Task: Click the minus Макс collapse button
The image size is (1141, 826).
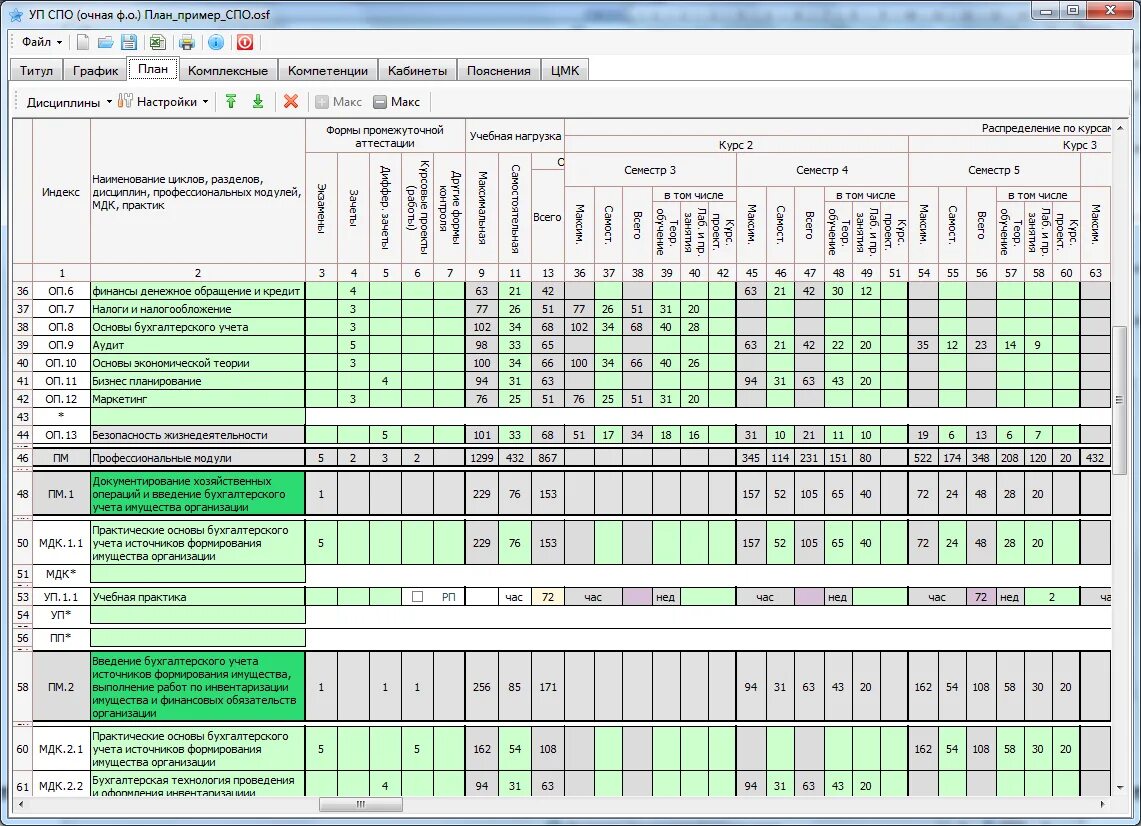Action: click(x=397, y=102)
